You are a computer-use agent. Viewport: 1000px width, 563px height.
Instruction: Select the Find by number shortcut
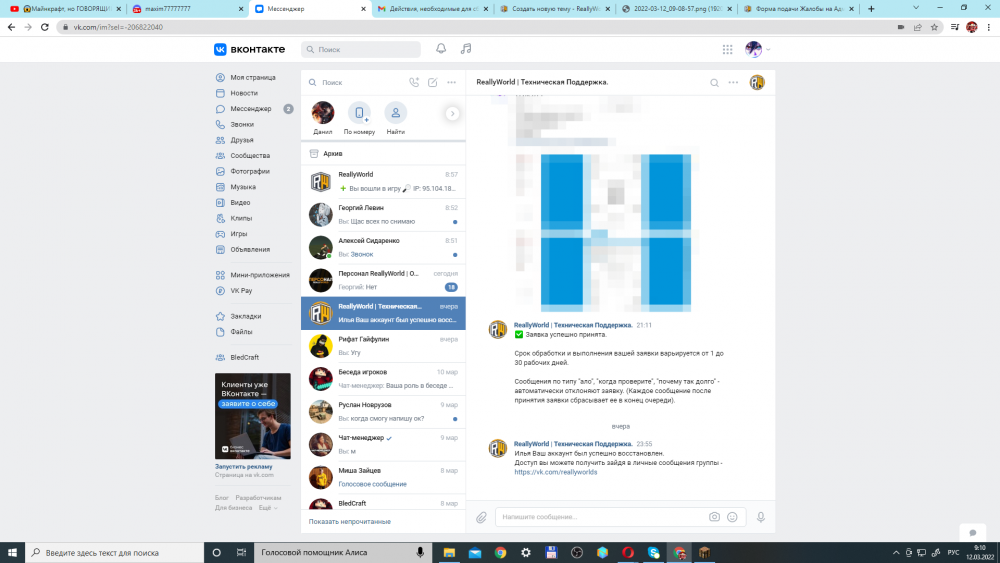point(359,119)
